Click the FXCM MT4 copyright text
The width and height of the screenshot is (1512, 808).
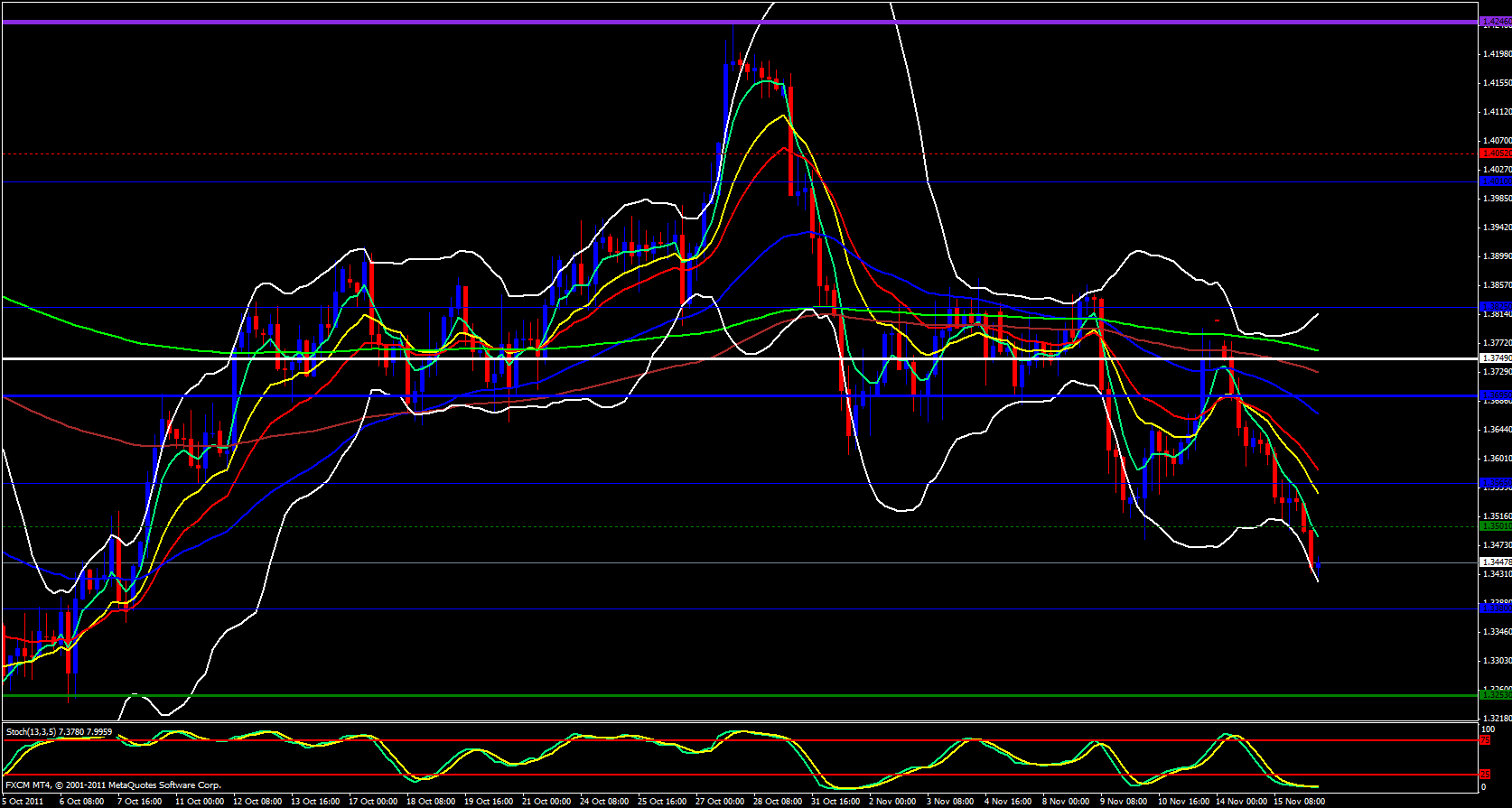[113, 785]
